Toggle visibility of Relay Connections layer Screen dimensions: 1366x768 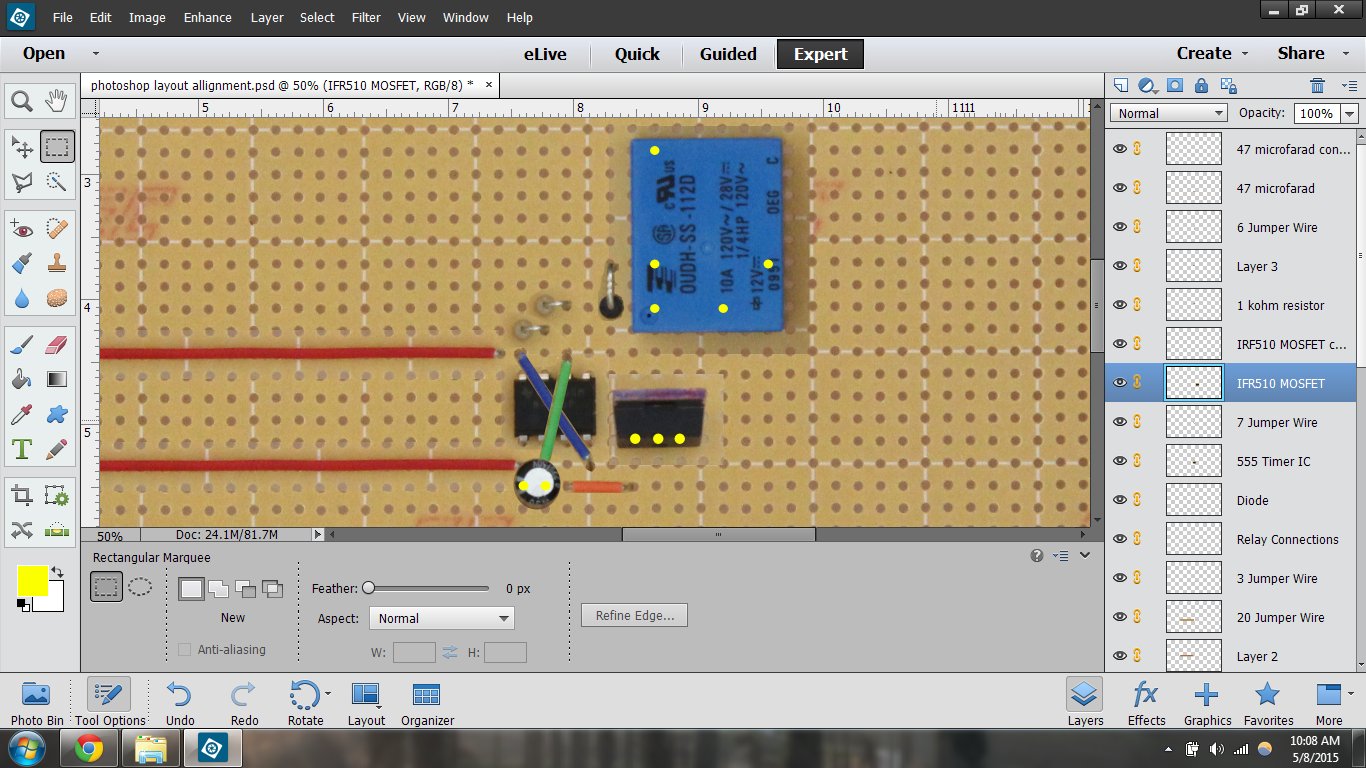(1120, 539)
